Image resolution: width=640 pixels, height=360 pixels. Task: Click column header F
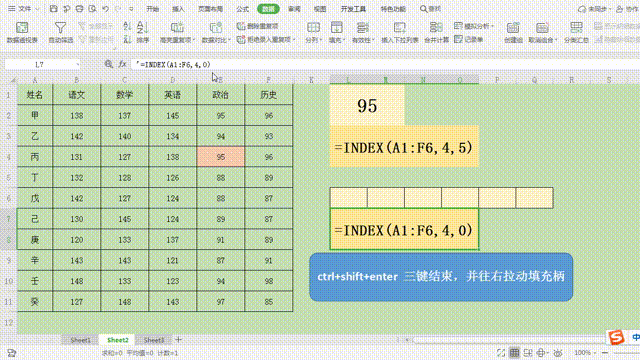268,80
